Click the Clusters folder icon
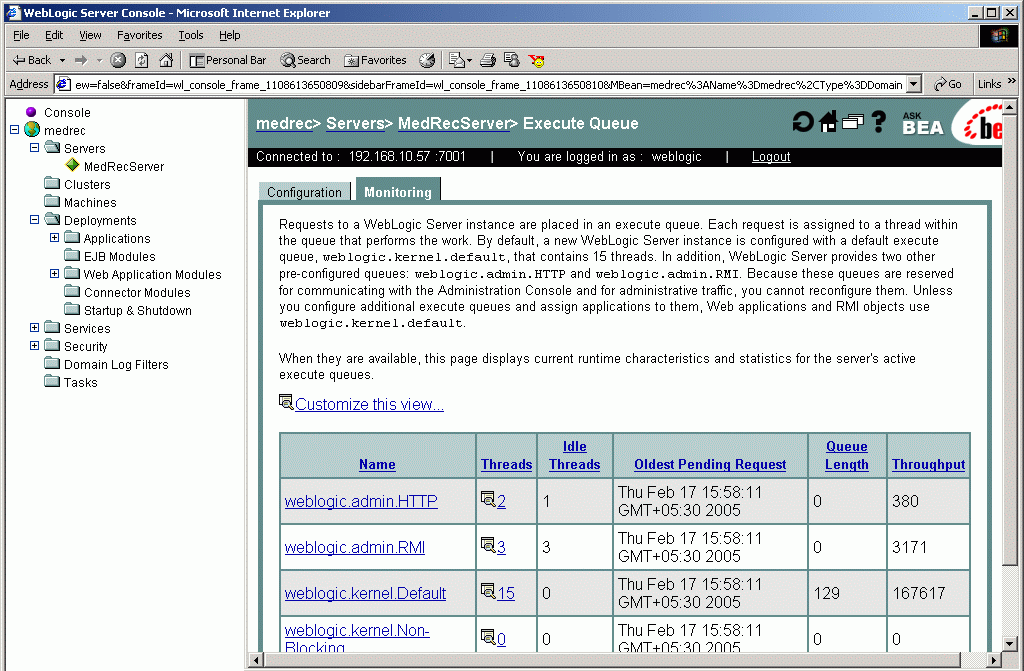 [x=52, y=183]
